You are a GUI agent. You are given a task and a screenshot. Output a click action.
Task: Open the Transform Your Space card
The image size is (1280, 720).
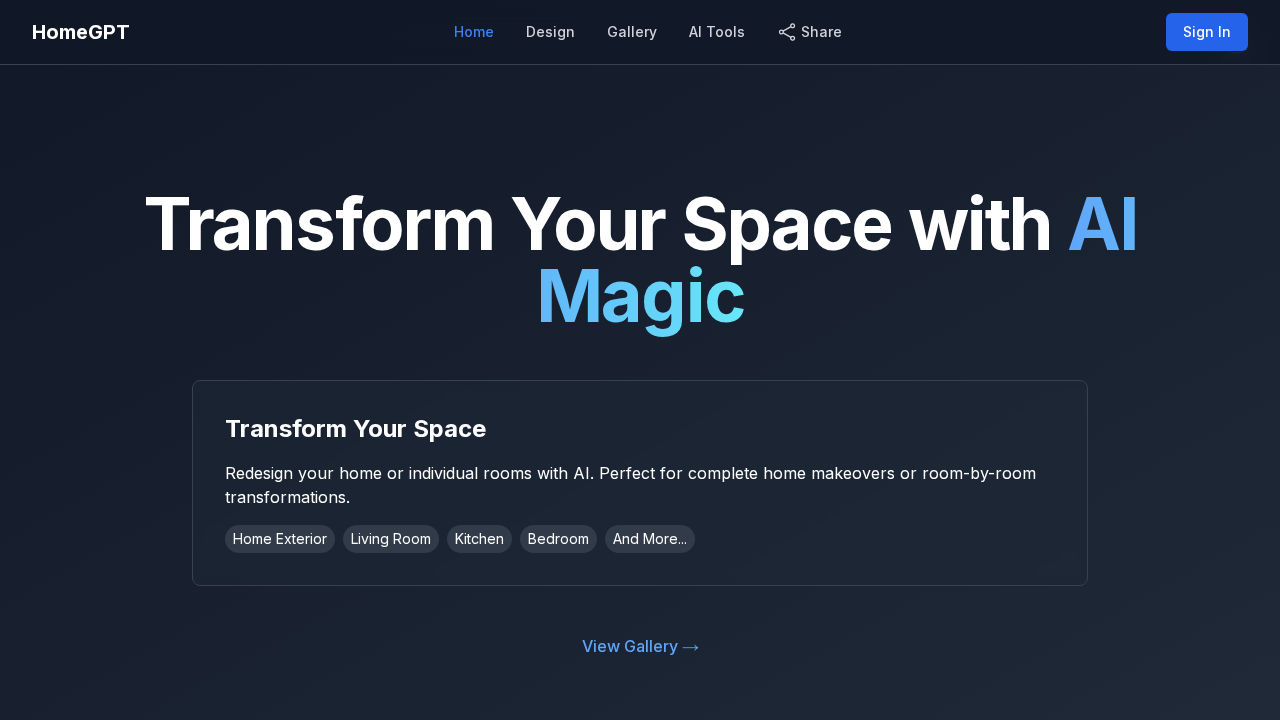640,483
